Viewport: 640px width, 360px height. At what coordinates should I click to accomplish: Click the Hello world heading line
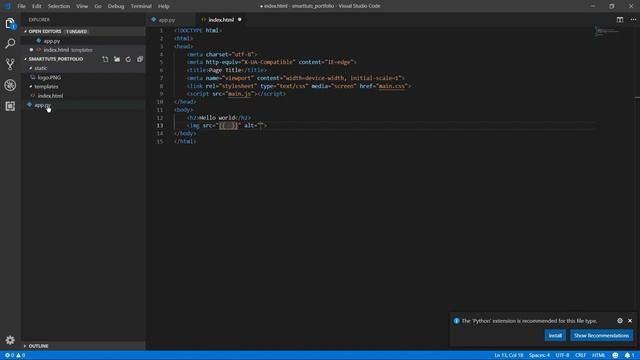pos(219,118)
